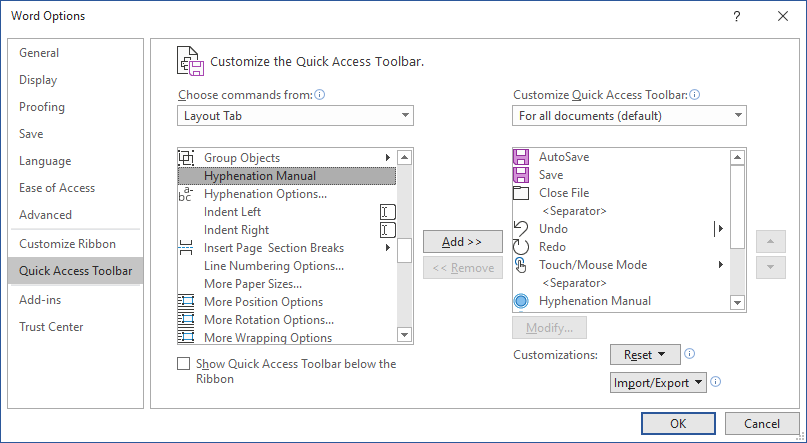Image resolution: width=807 pixels, height=443 pixels.
Task: Click the info icon next to Import/Export
Action: pos(715,382)
